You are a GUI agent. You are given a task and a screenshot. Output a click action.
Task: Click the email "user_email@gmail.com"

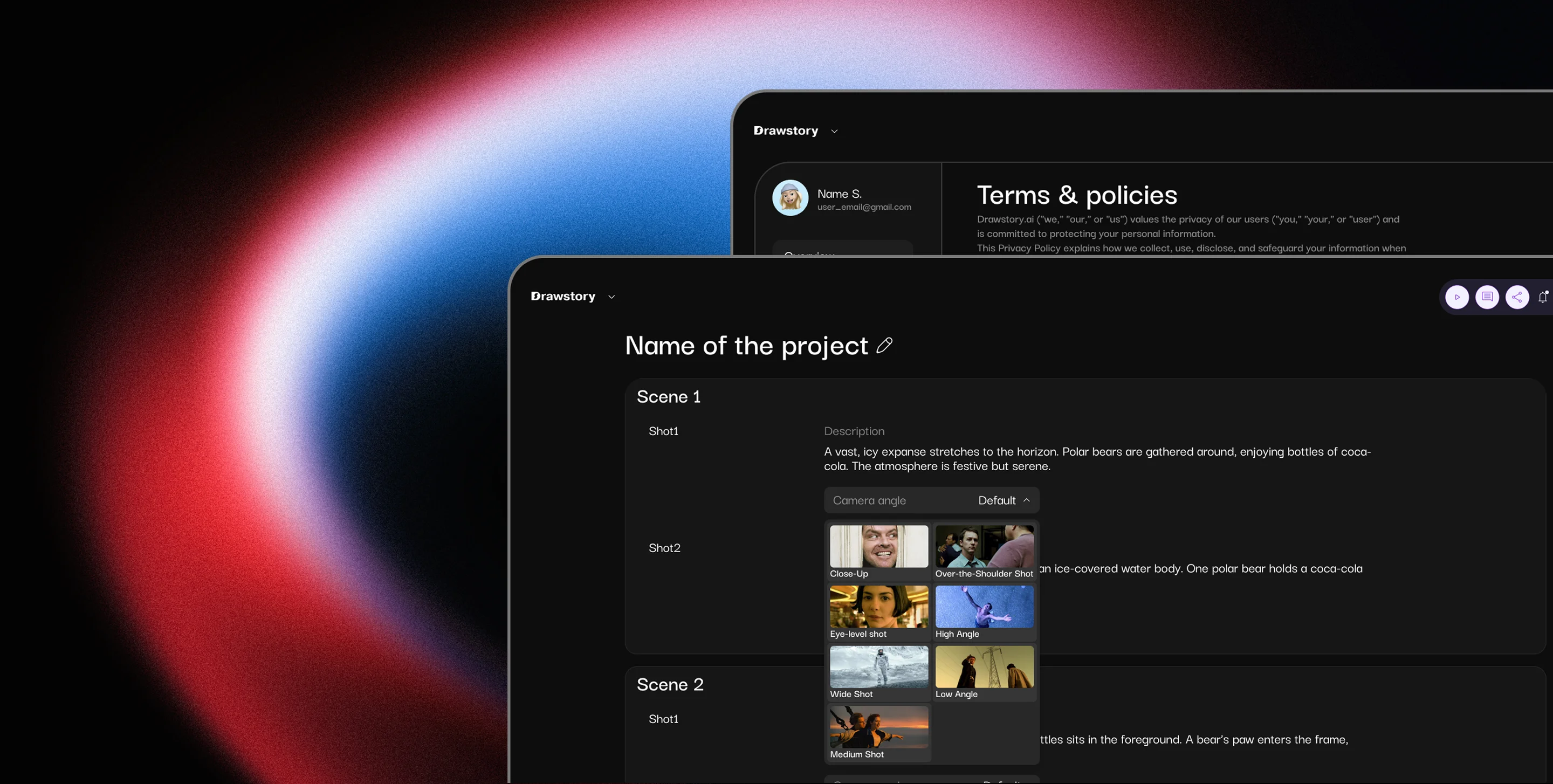864,207
